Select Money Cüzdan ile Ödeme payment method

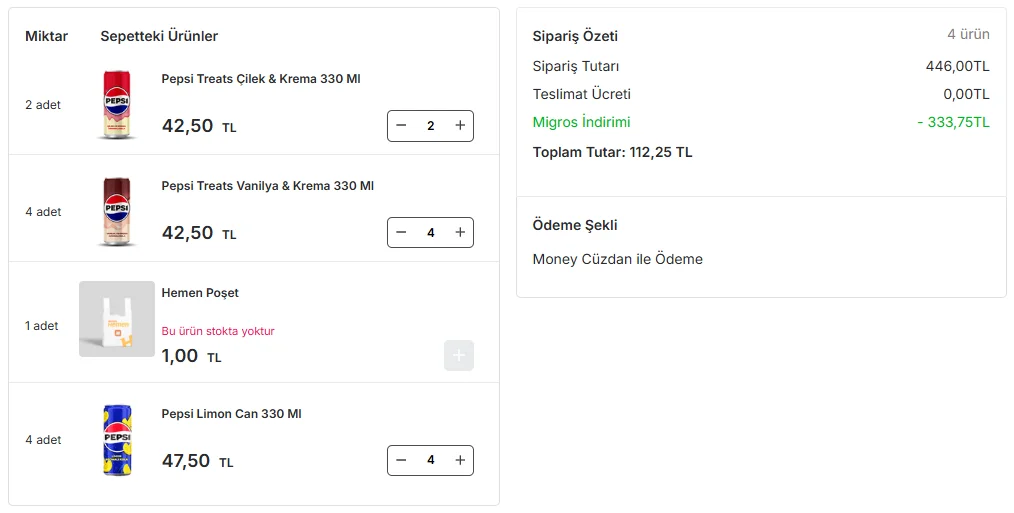click(x=618, y=259)
